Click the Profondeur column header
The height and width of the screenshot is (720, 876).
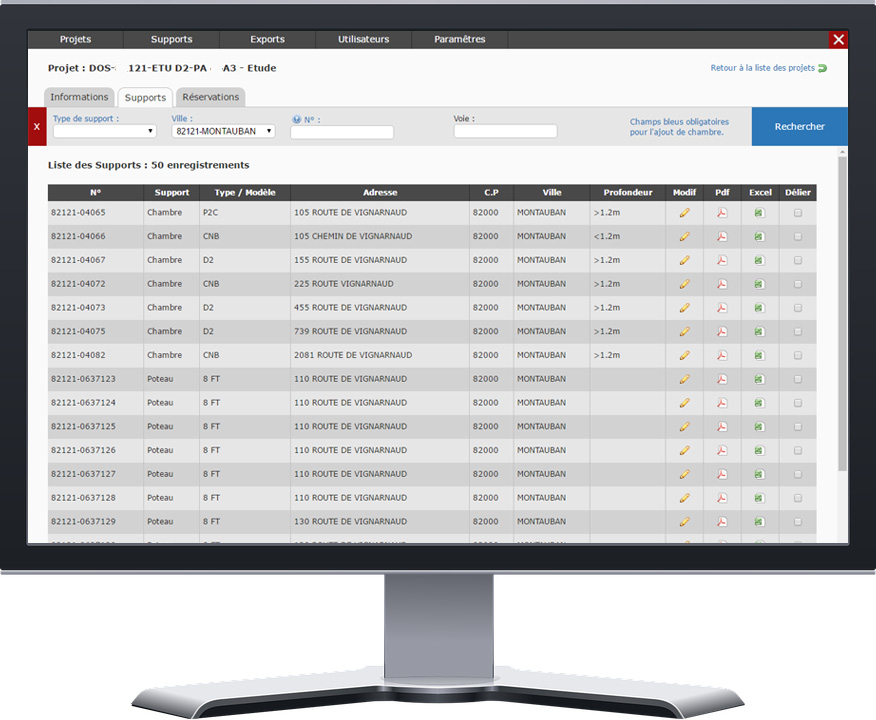point(628,193)
